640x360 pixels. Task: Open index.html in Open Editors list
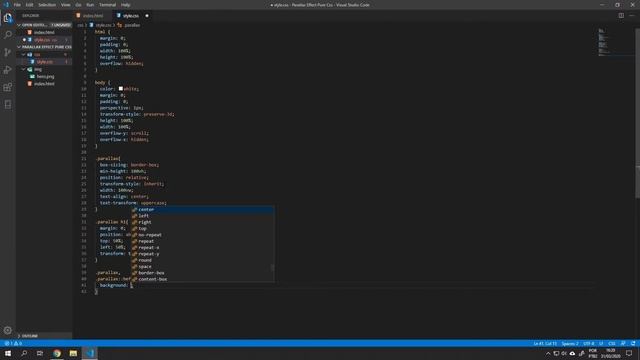click(x=44, y=32)
